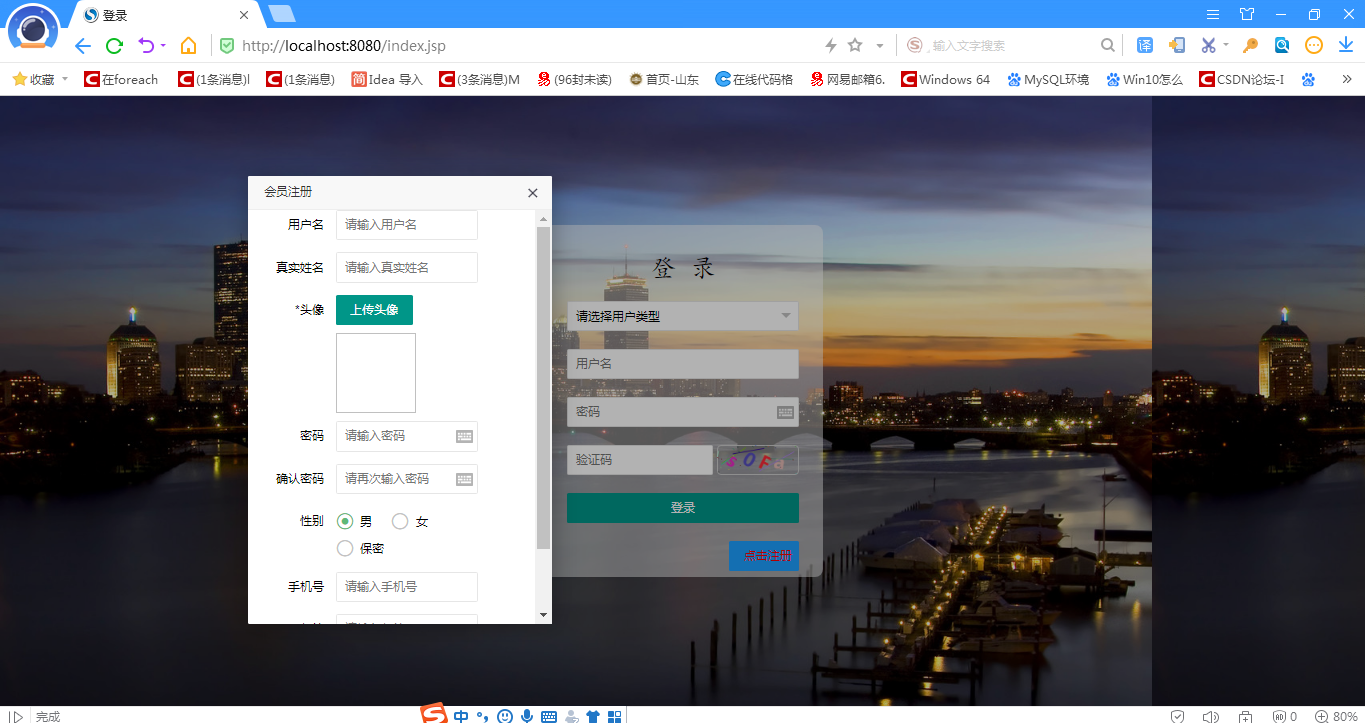1365x723 pixels.
Task: Click the keyboard icon in the 确认密码 field
Action: 464,479
